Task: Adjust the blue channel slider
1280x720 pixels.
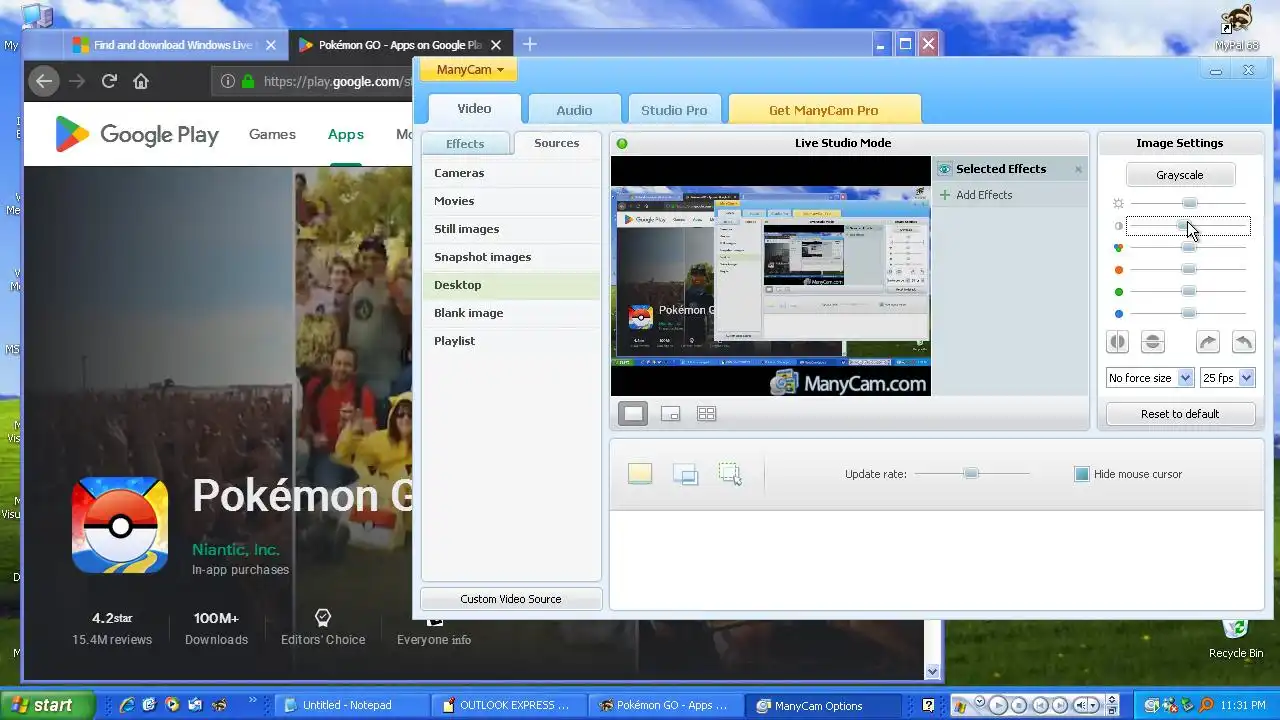Action: click(x=1189, y=313)
